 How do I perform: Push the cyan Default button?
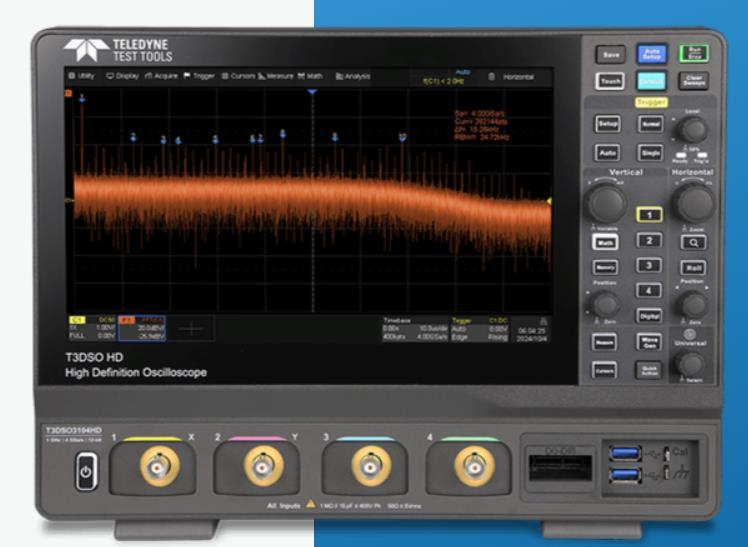pyautogui.click(x=652, y=81)
